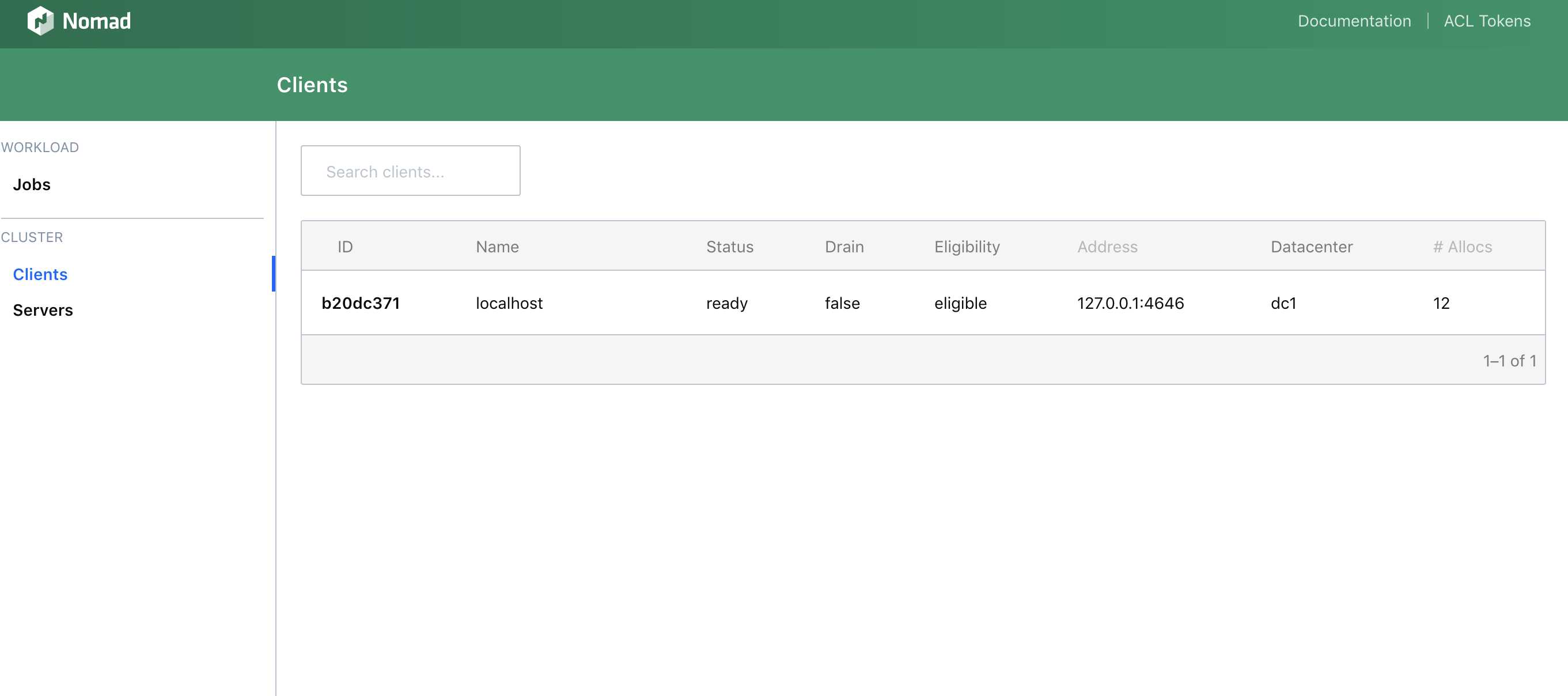Open the Documentation link
The image size is (1568, 696).
tap(1354, 21)
